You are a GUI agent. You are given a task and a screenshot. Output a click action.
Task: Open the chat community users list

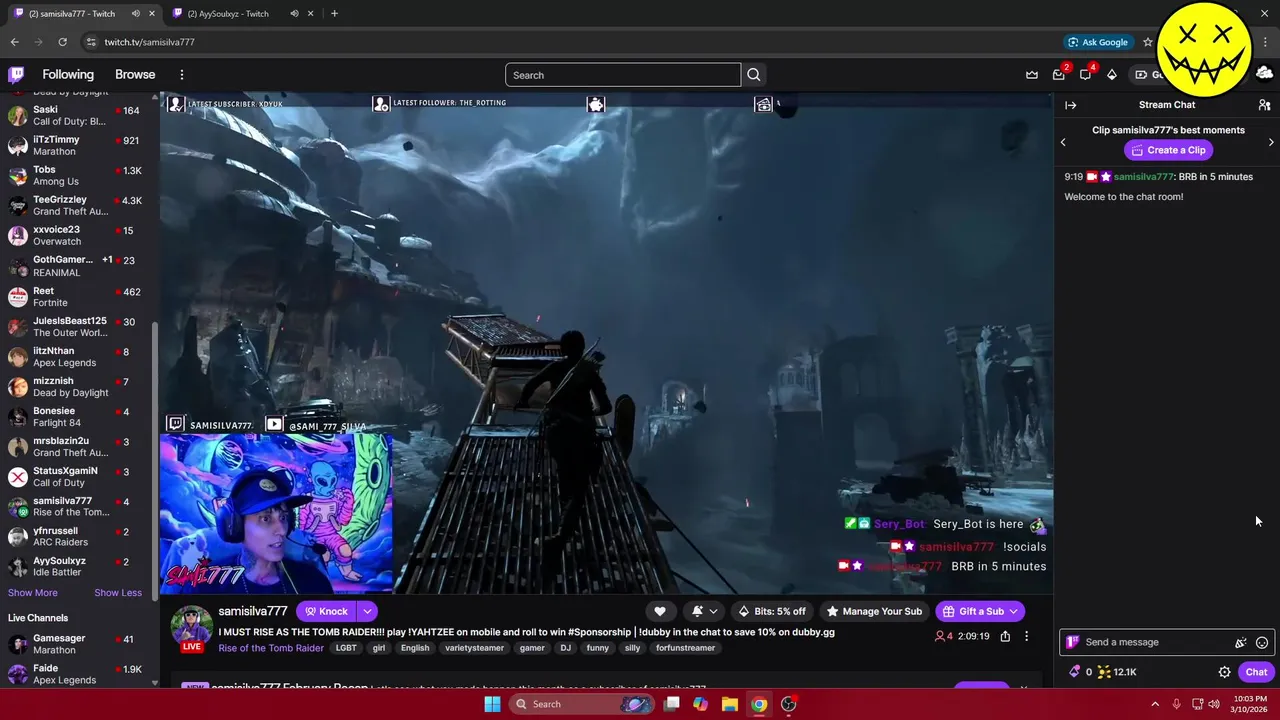coord(1264,105)
